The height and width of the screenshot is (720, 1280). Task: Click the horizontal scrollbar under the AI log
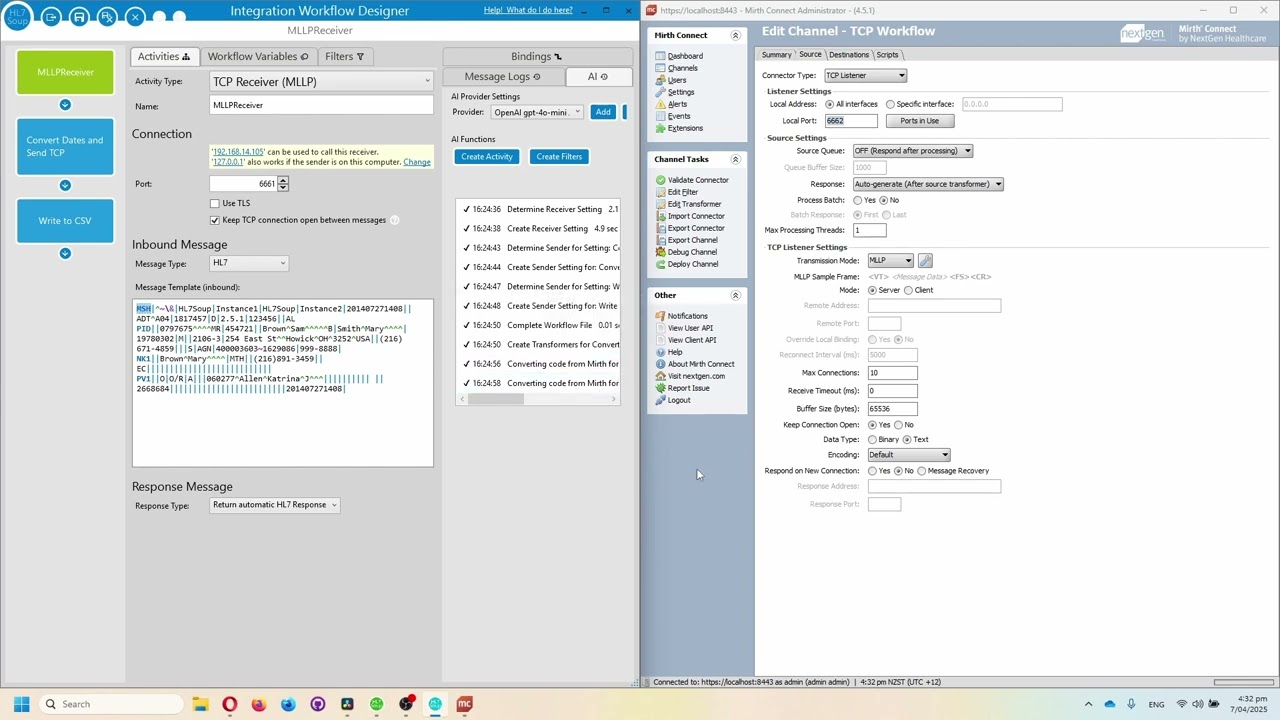pyautogui.click(x=537, y=399)
